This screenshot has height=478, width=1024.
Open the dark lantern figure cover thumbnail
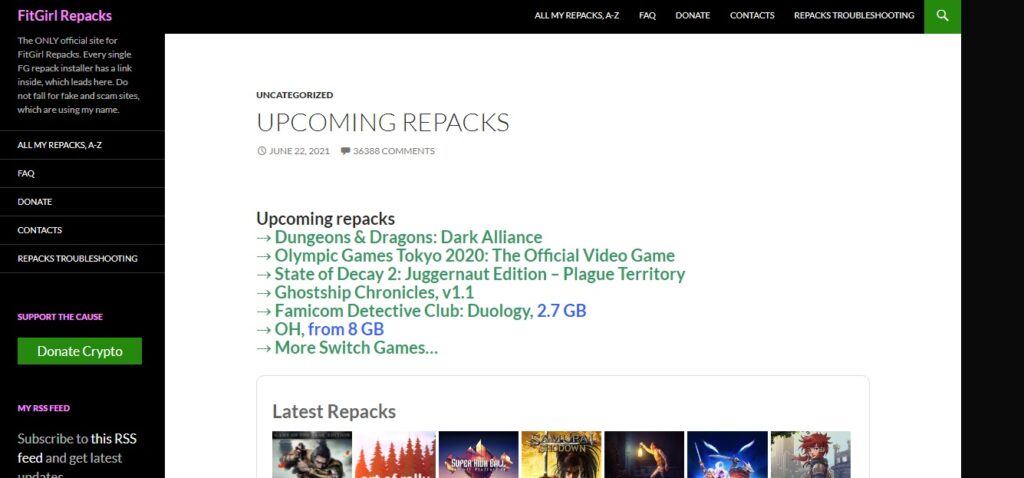tap(645, 454)
